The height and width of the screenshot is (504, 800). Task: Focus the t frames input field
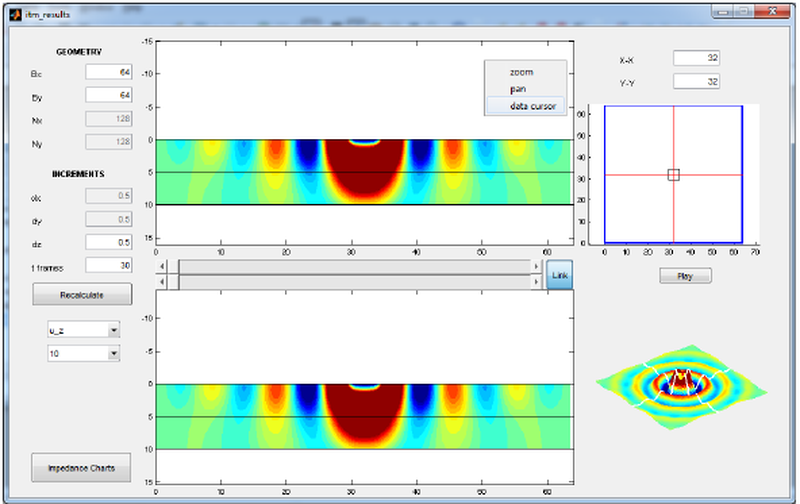tap(108, 265)
